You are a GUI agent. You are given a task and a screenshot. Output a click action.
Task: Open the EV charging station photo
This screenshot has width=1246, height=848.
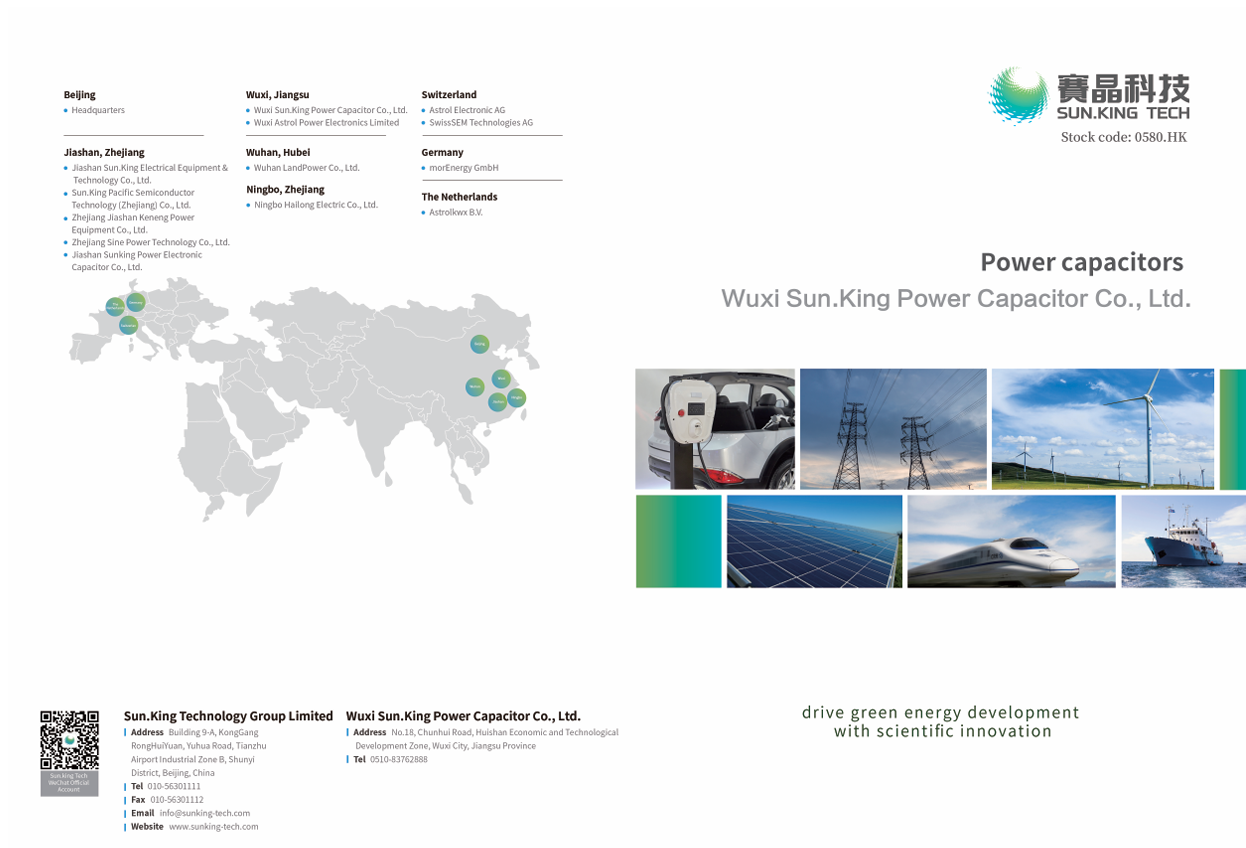tap(715, 429)
